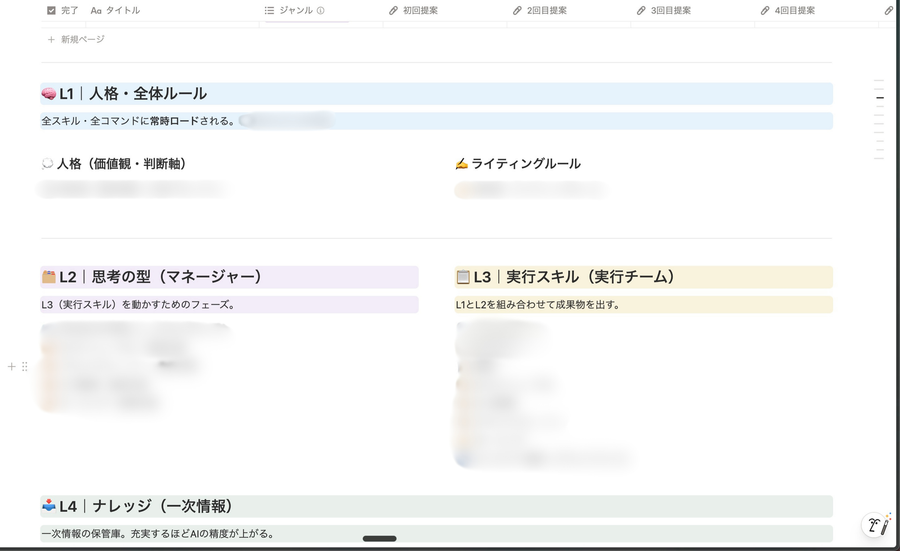The width and height of the screenshot is (900, 551).
Task: Click the inbox emoji in L4 heading
Action: coord(49,506)
